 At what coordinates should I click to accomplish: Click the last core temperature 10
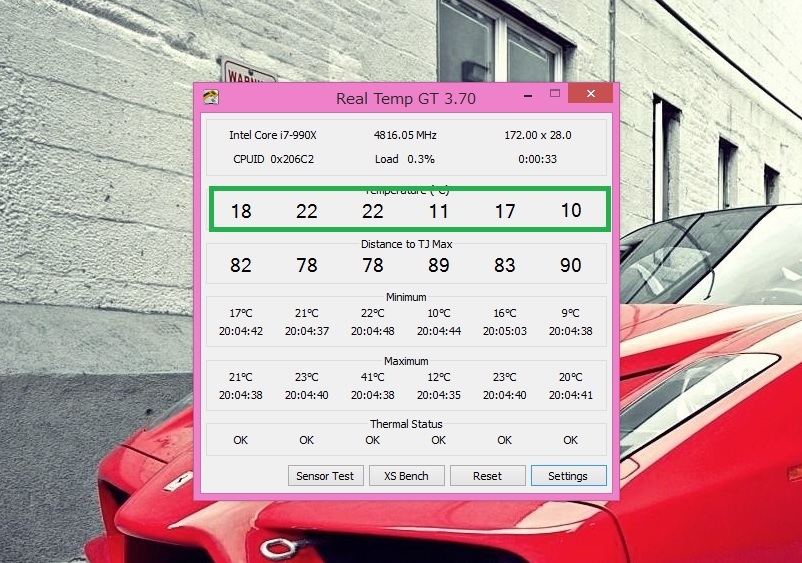coord(571,210)
